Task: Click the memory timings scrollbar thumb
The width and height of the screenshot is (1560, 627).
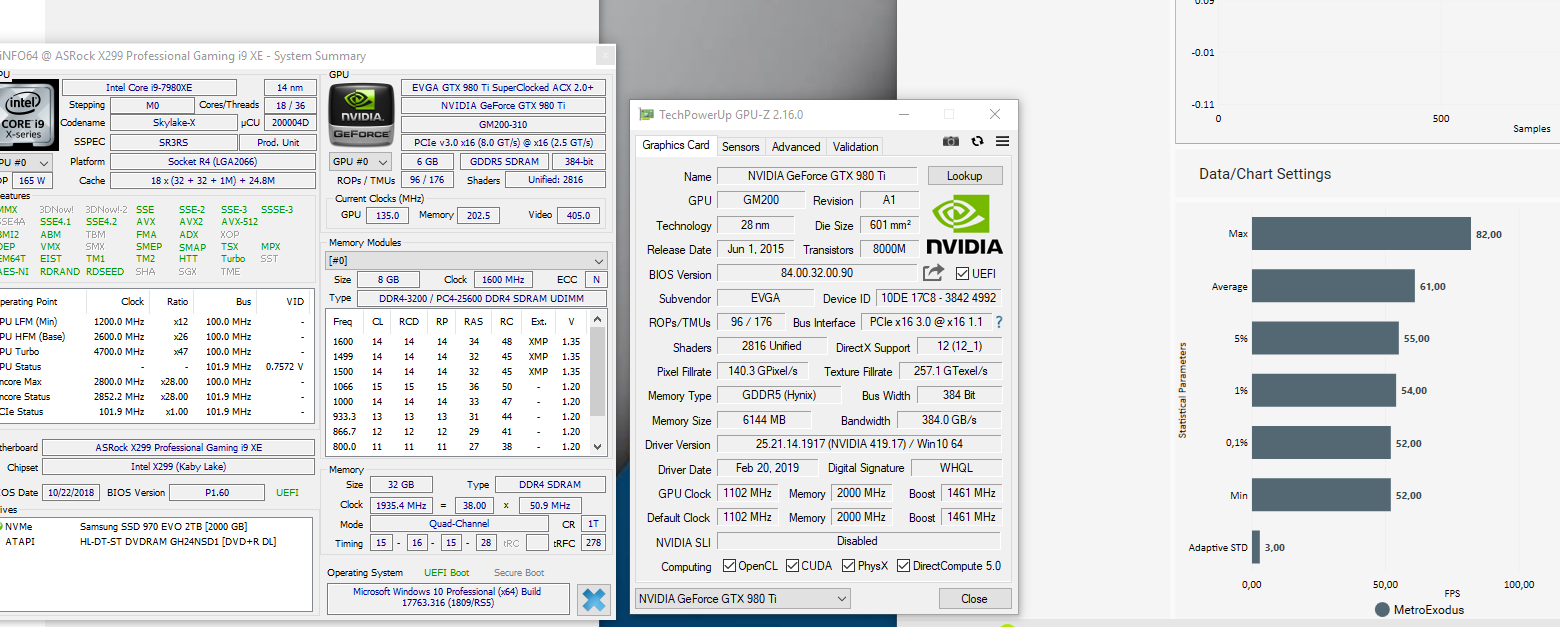Action: pos(598,371)
